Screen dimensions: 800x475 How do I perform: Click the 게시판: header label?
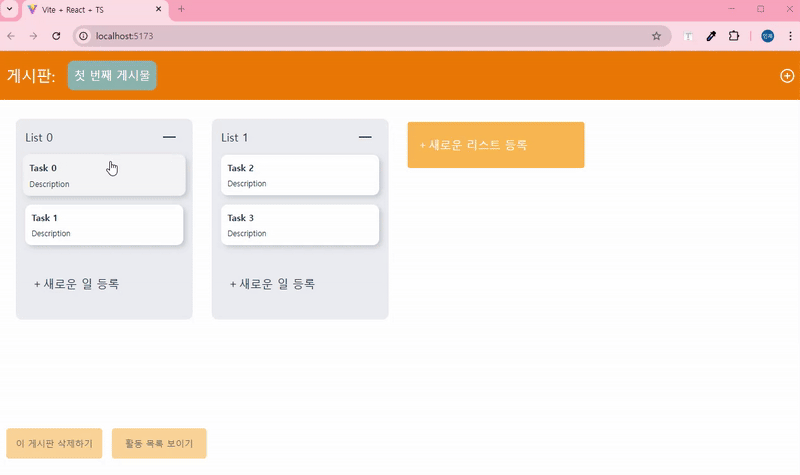(31, 76)
